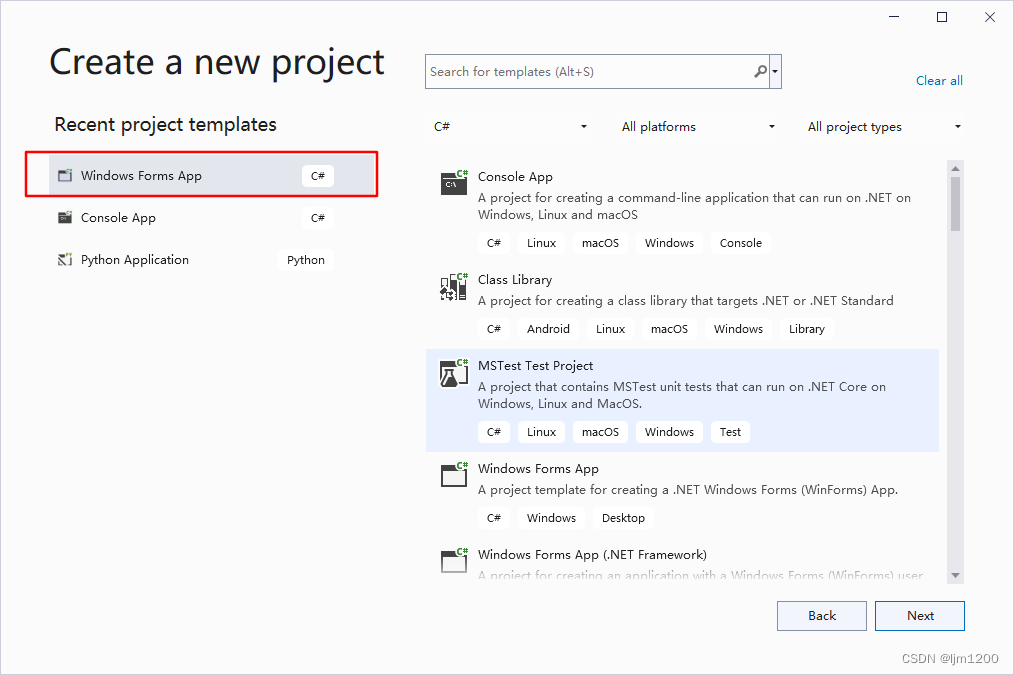The image size is (1014, 675).
Task: Click the Python tag beside Python Application
Action: click(x=306, y=260)
